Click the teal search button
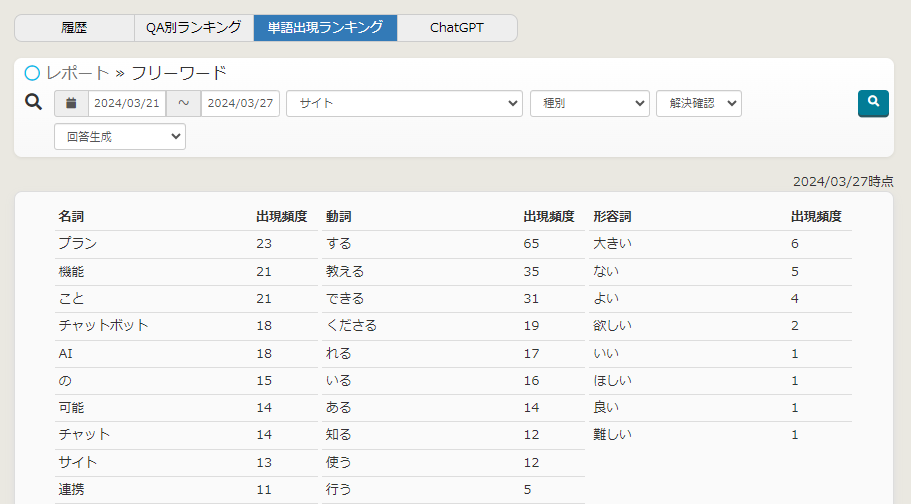911x504 pixels. (x=873, y=103)
